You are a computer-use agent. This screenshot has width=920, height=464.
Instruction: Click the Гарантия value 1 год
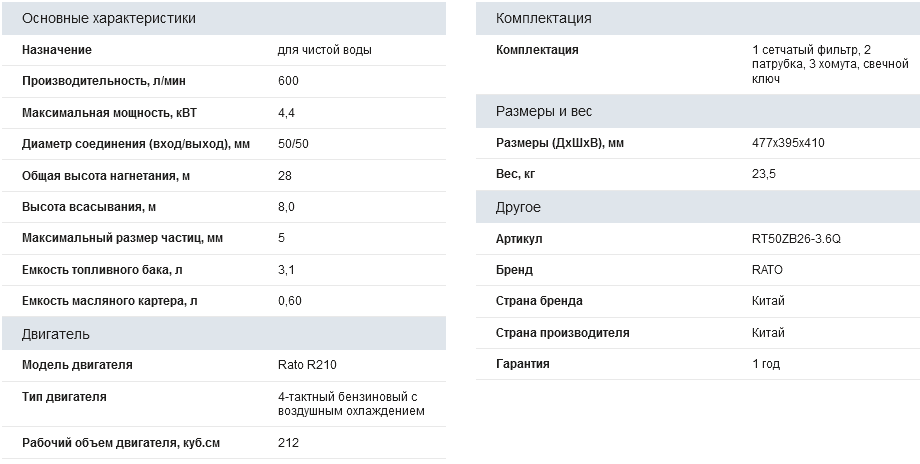pos(765,364)
